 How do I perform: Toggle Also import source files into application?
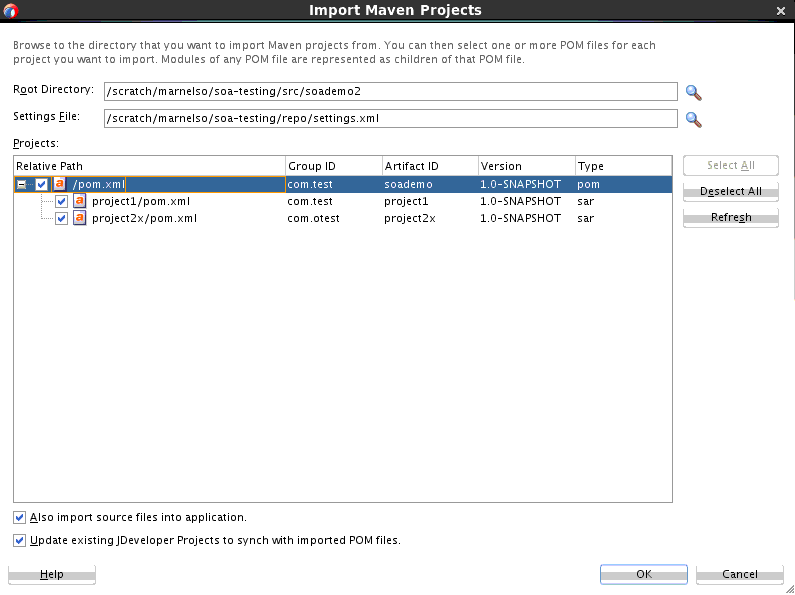19,517
